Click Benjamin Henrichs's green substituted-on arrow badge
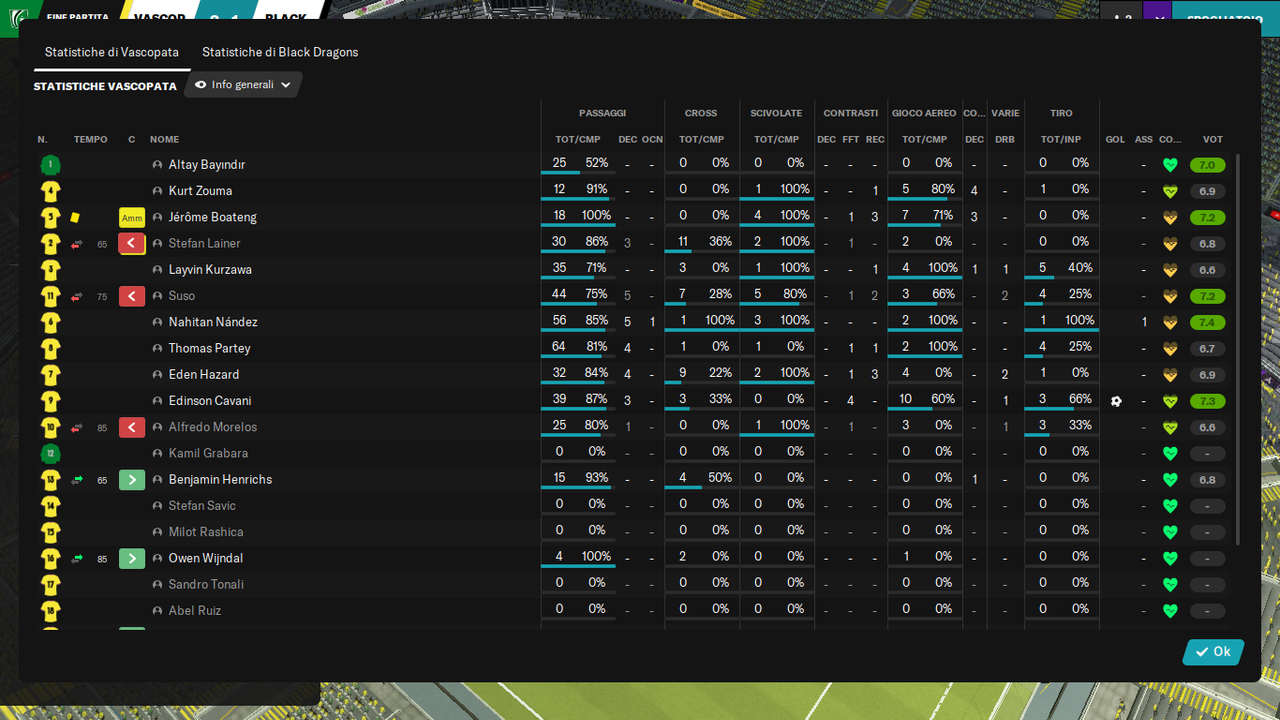Screen dimensions: 1280x720 (132, 480)
